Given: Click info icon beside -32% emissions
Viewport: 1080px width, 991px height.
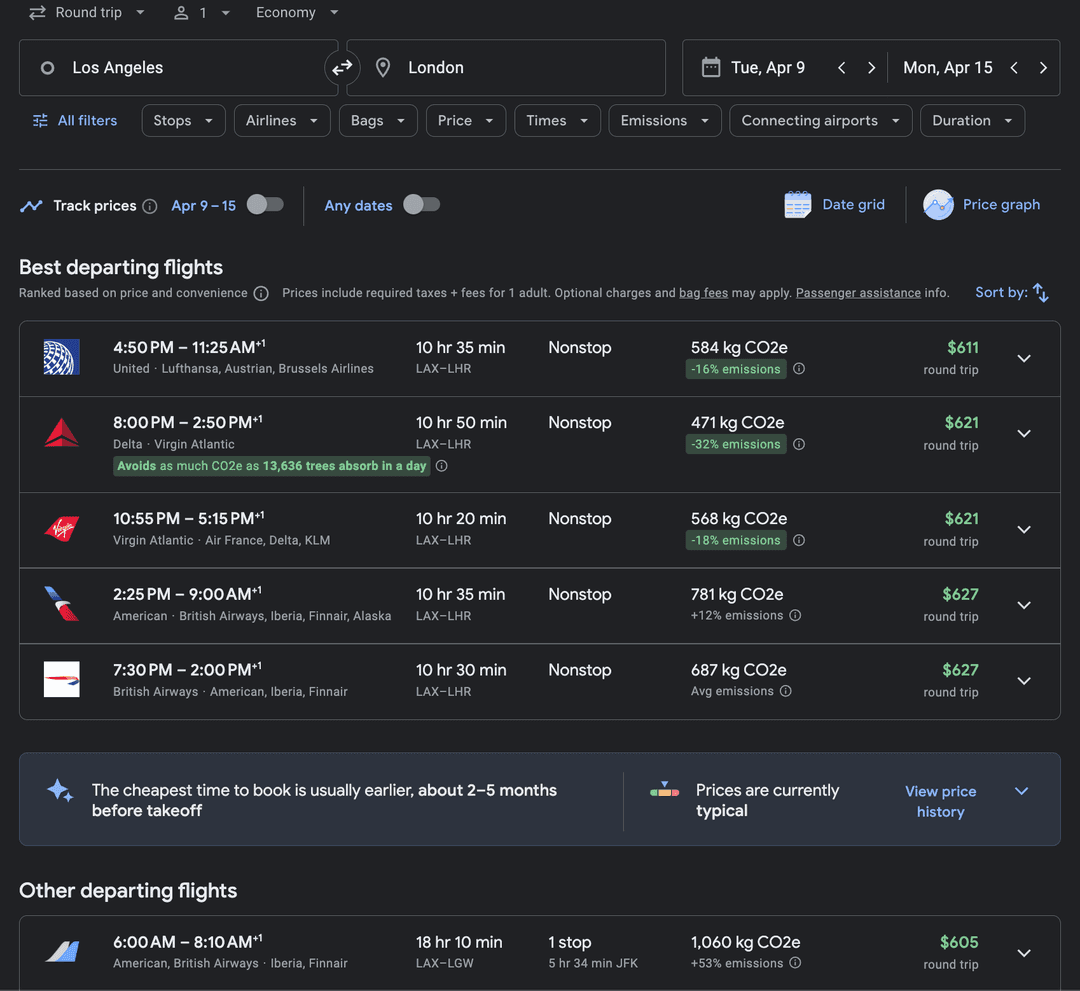Looking at the screenshot, I should 799,444.
